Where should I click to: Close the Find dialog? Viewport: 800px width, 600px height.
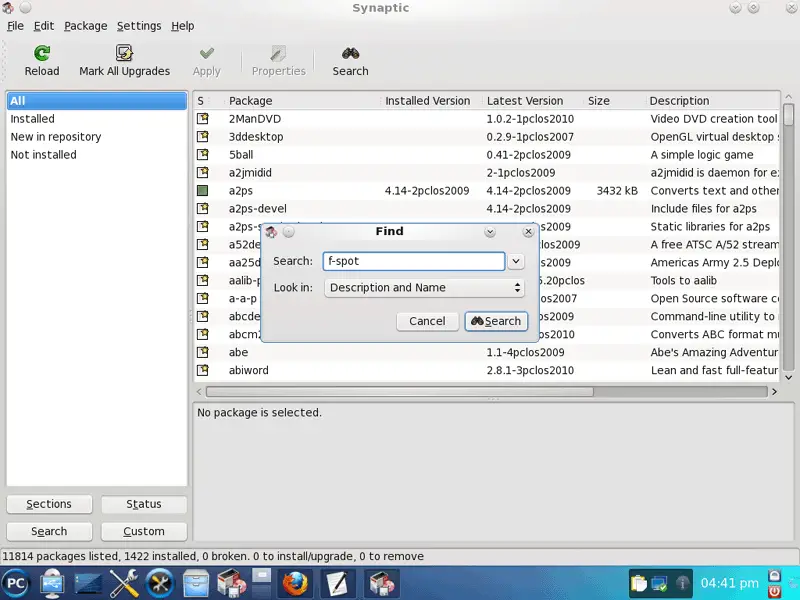(x=528, y=232)
